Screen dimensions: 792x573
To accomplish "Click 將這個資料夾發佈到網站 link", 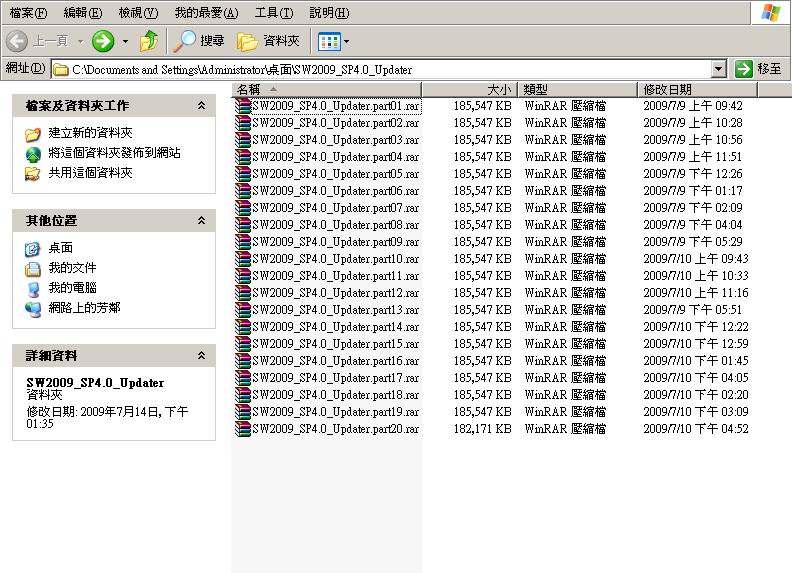I will tap(114, 153).
